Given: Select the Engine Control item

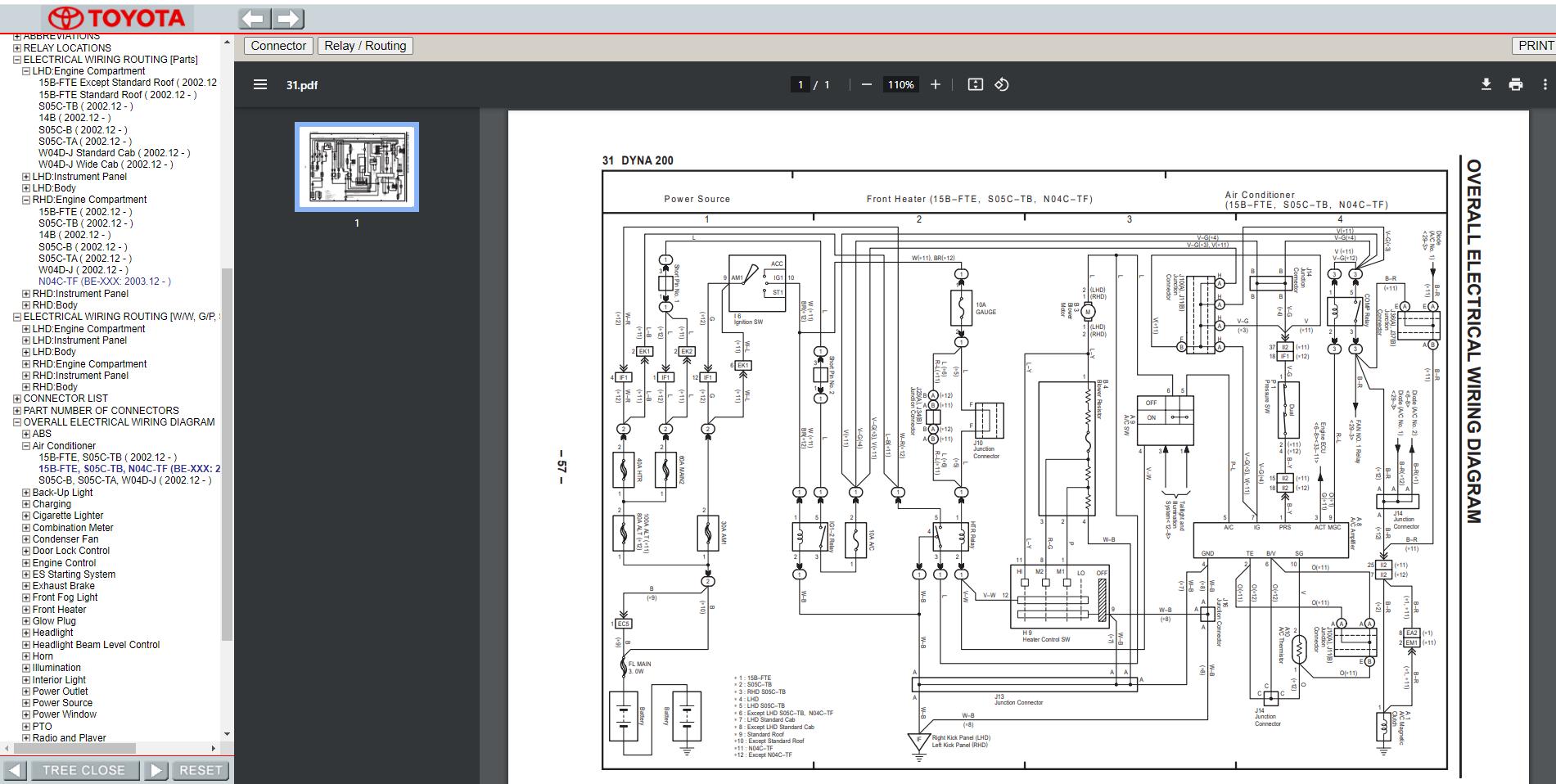Looking at the screenshot, I should coord(64,563).
